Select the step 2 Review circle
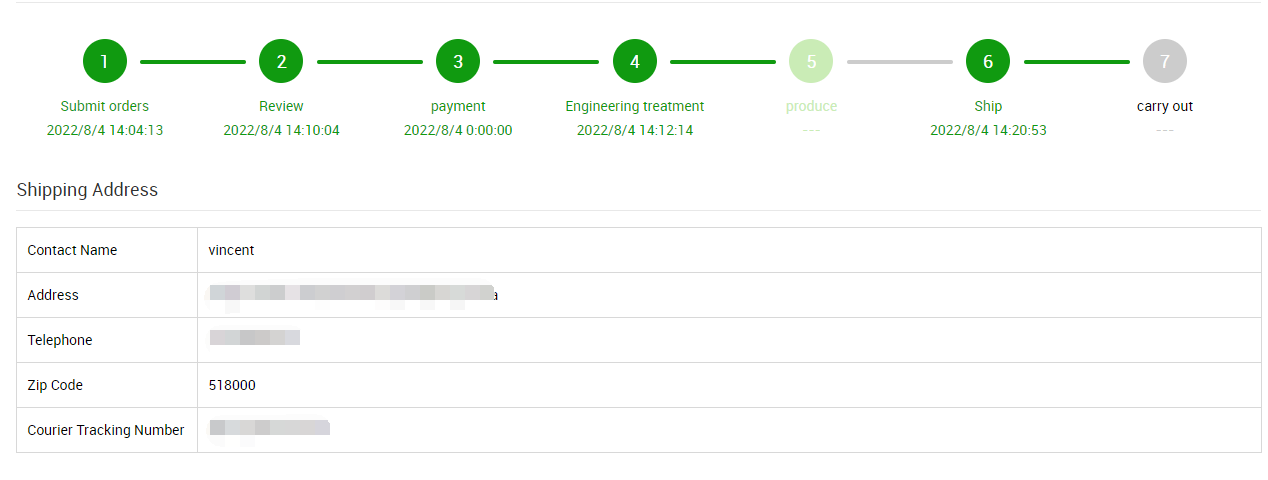This screenshot has height=480, width=1268. [x=281, y=62]
